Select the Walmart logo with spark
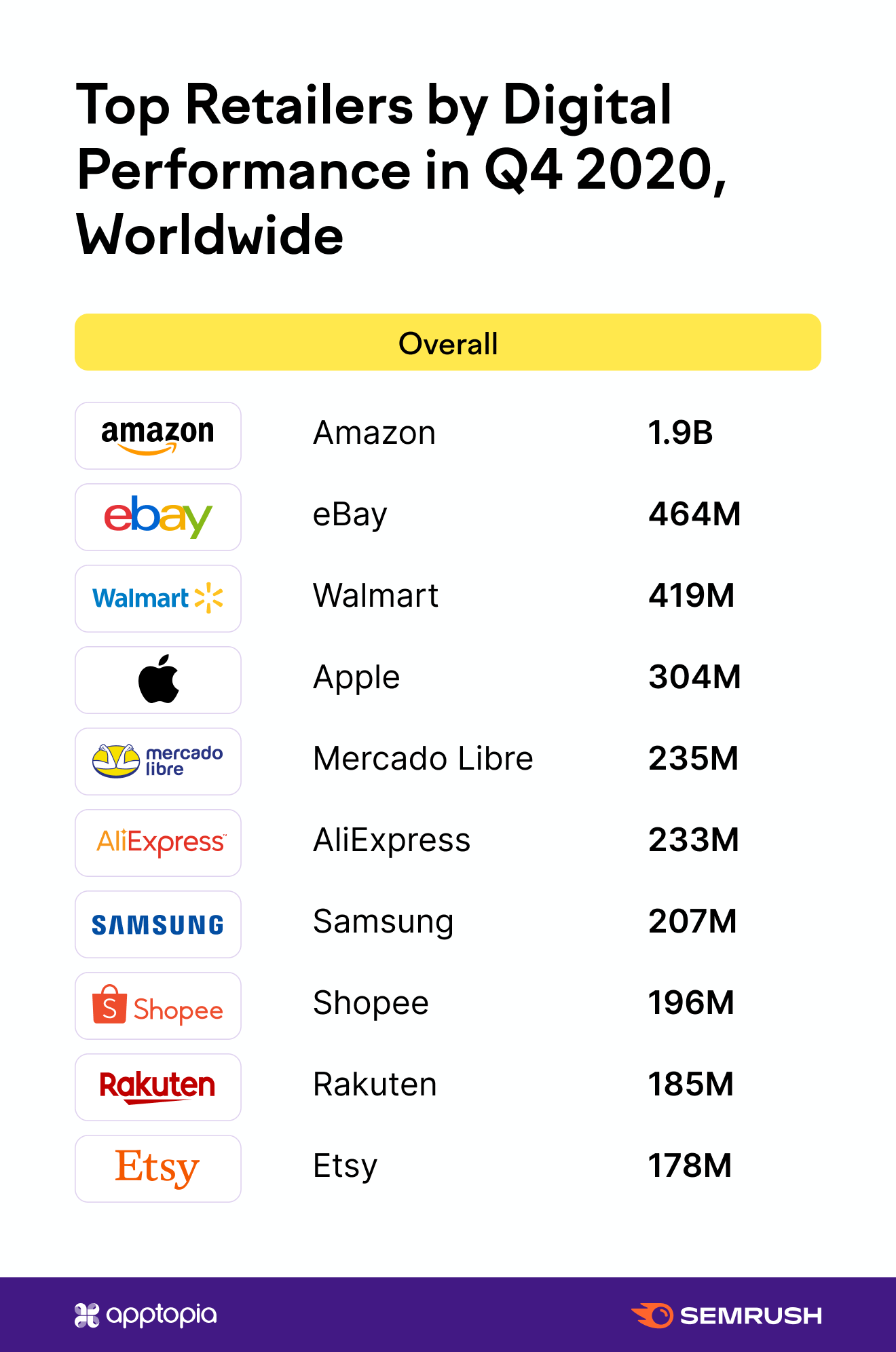896x1352 pixels. [x=157, y=599]
